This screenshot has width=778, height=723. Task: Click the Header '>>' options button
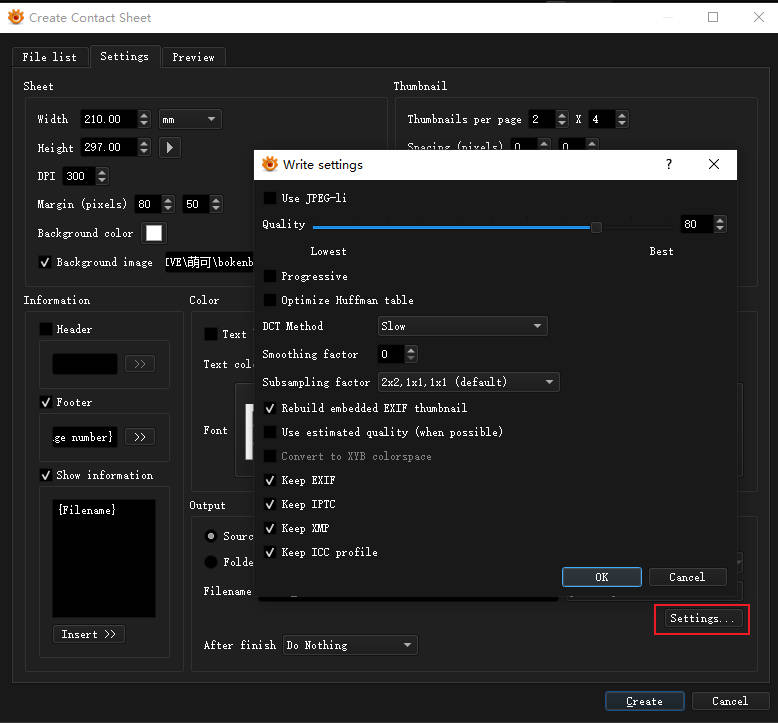tap(139, 364)
